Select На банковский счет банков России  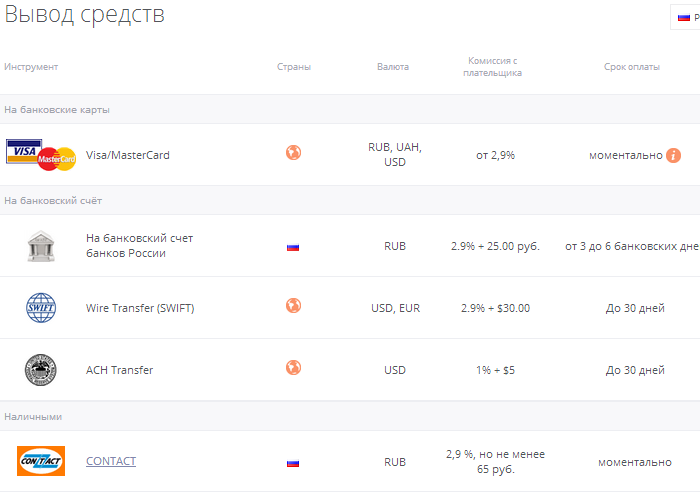(139, 246)
